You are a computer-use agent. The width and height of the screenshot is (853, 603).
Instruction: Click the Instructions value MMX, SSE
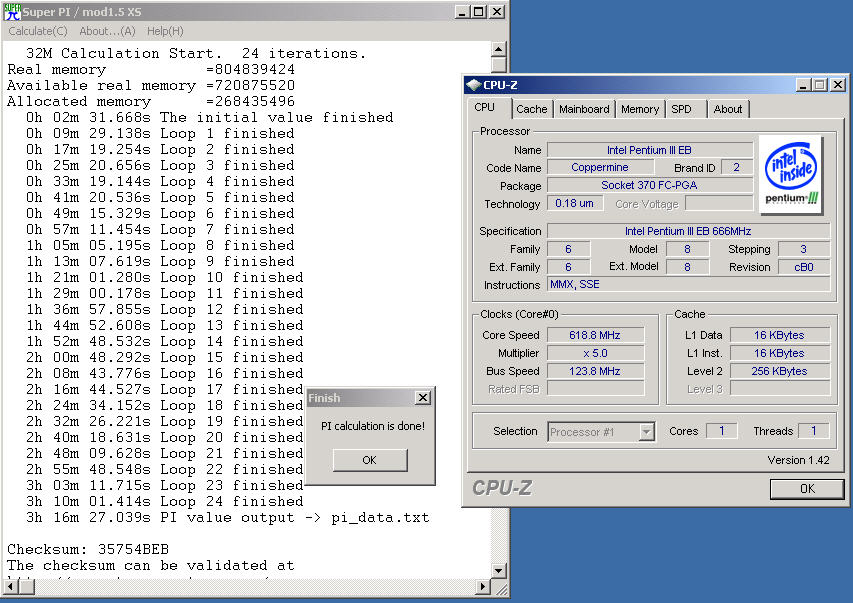pos(688,284)
